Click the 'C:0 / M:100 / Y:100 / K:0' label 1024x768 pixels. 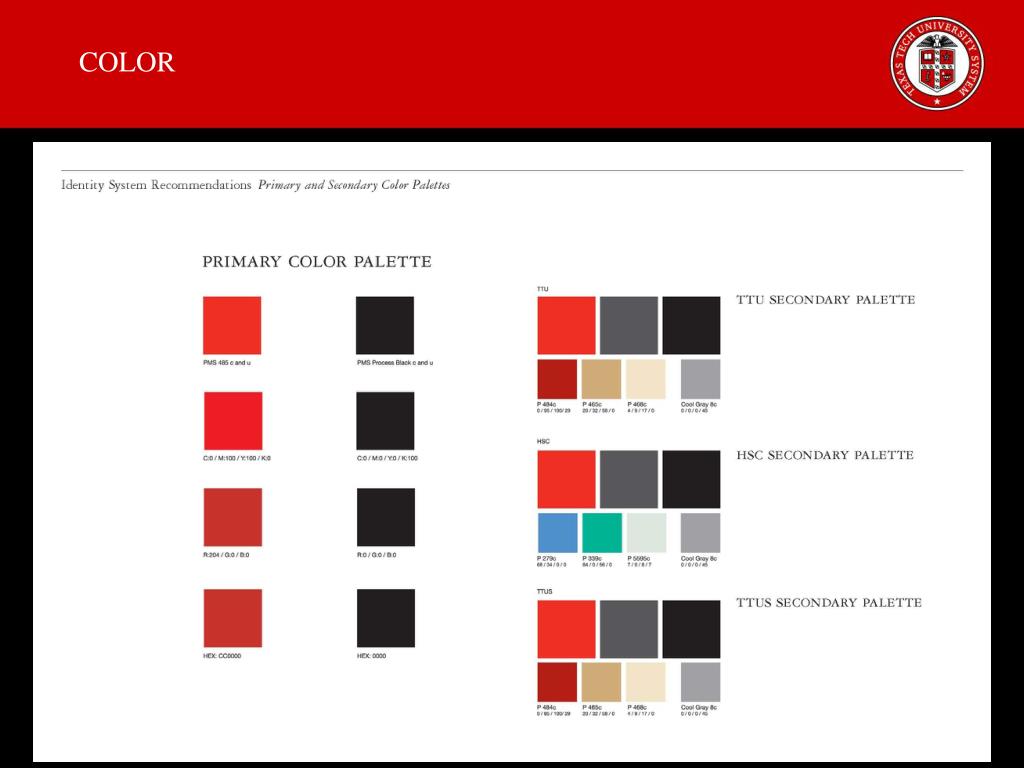point(236,458)
